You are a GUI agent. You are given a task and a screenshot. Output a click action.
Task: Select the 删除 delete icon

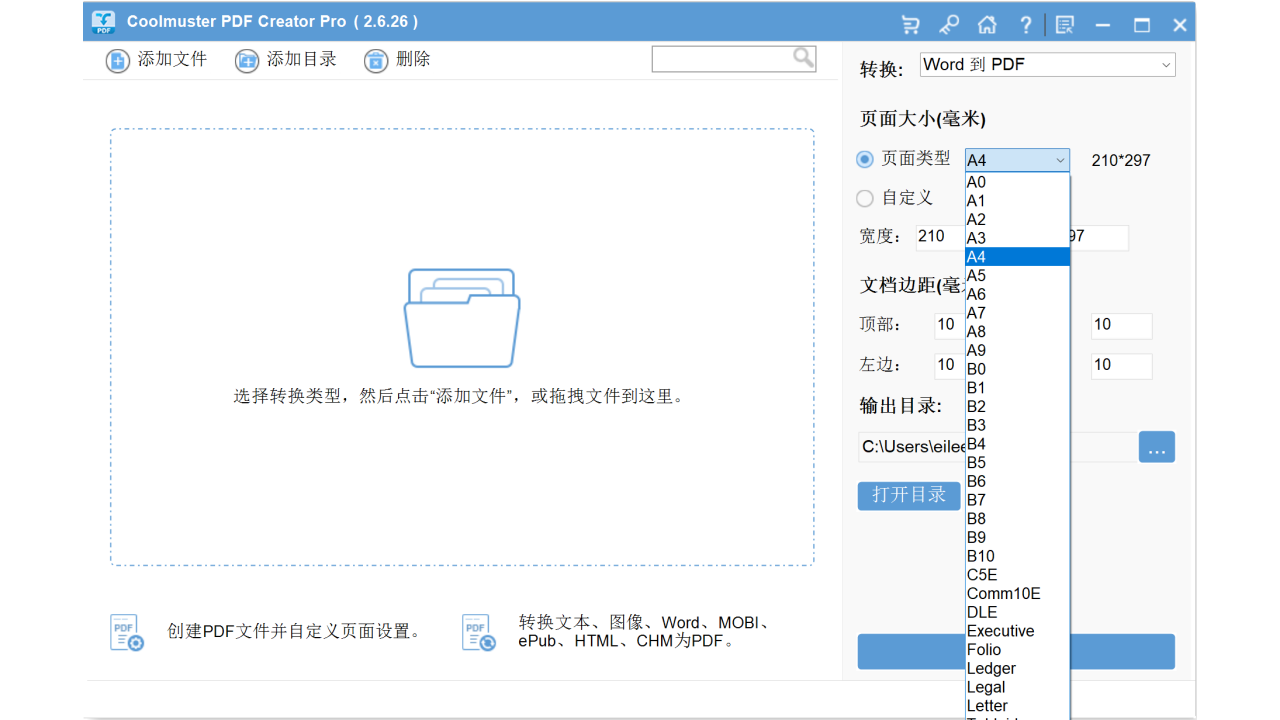pyautogui.click(x=376, y=60)
